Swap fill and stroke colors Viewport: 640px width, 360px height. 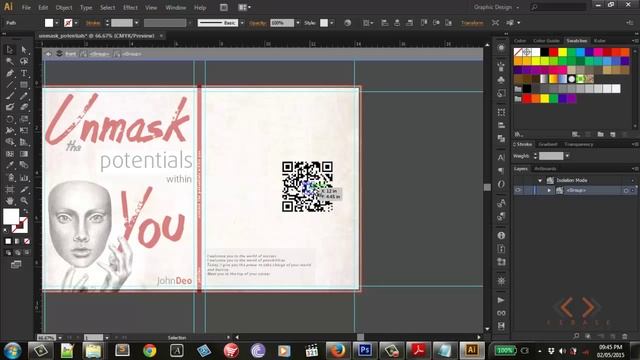coord(26,211)
